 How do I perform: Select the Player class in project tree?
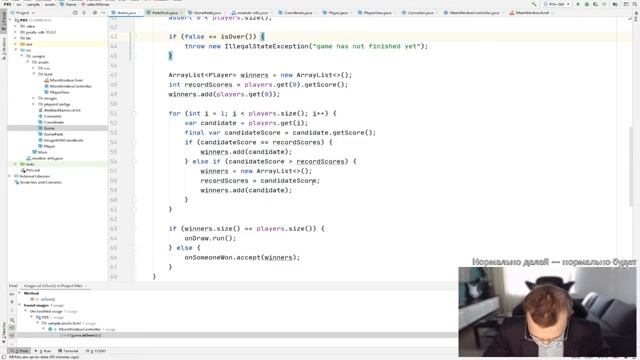[47, 146]
